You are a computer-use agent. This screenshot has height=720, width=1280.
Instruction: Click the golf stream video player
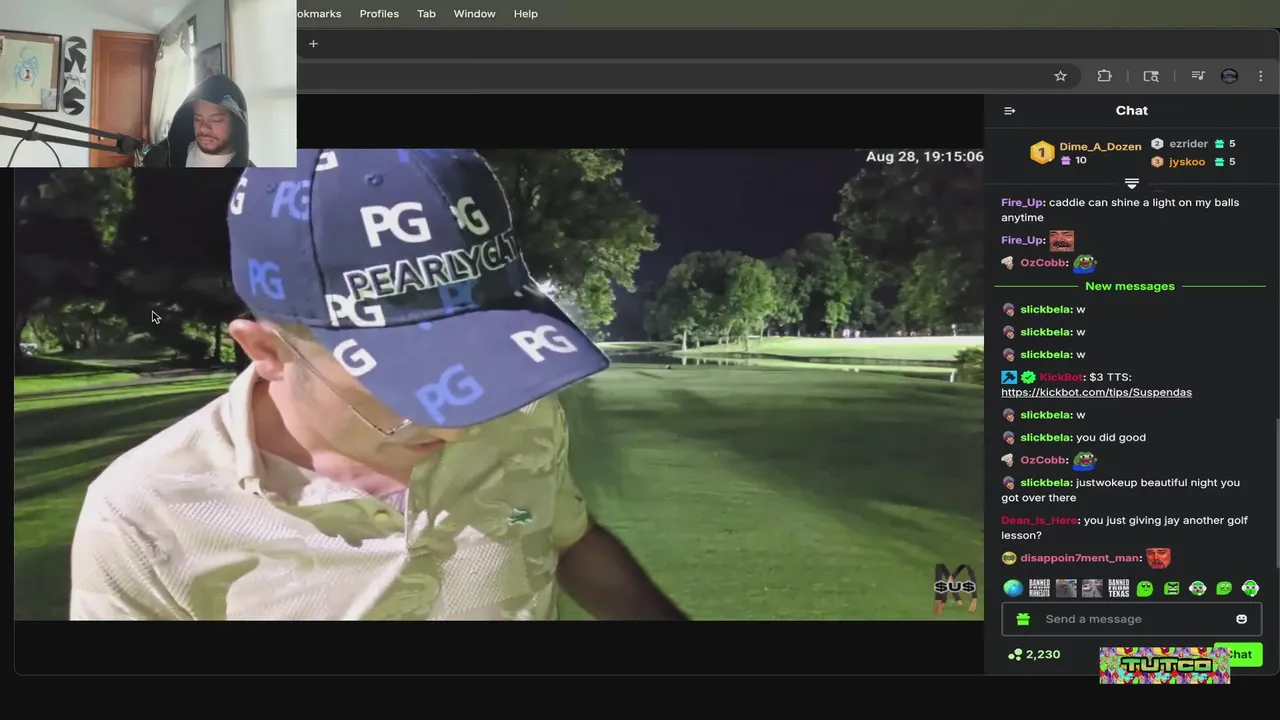[499, 385]
